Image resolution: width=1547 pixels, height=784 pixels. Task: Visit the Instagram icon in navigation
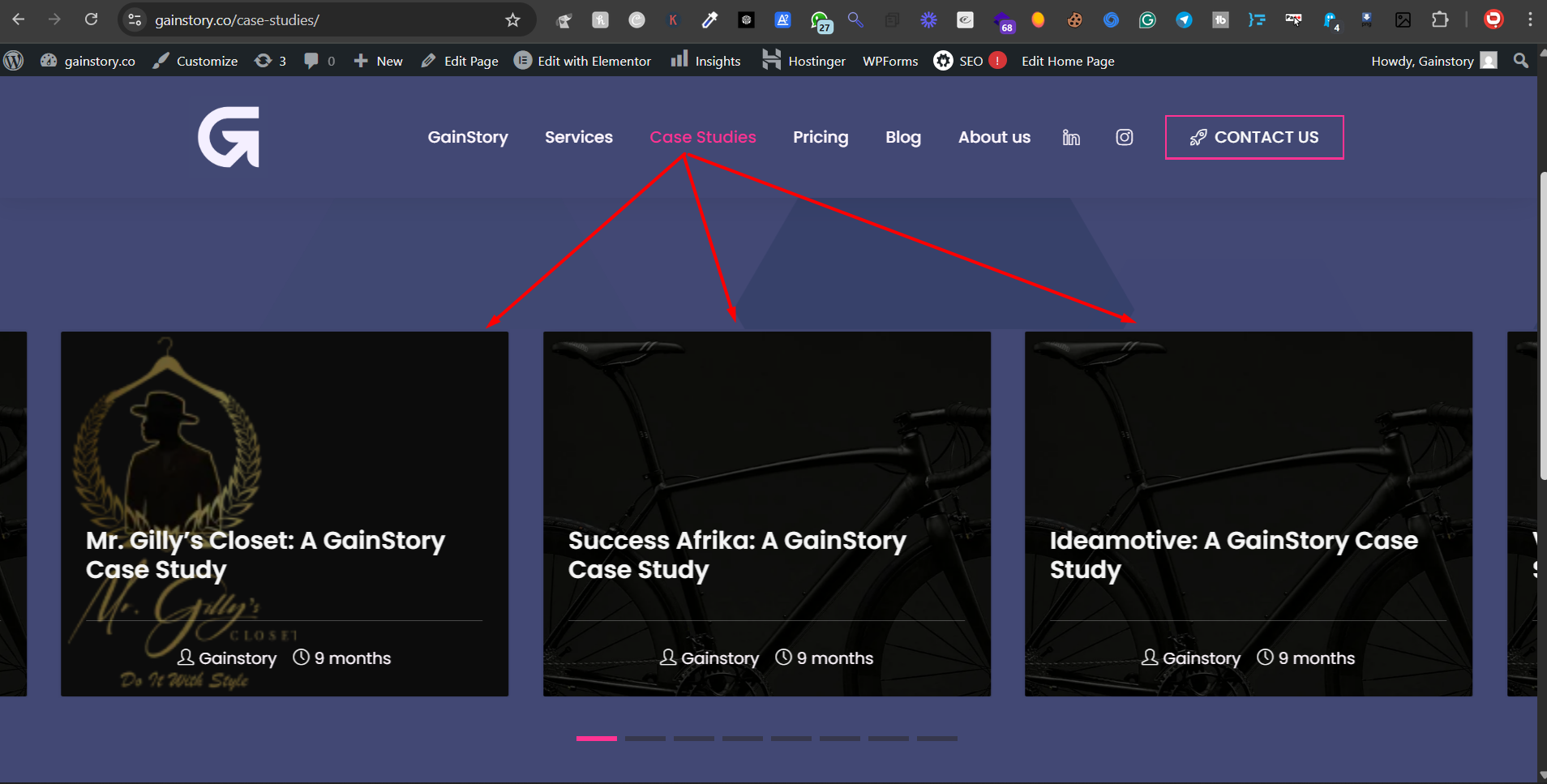click(1125, 138)
